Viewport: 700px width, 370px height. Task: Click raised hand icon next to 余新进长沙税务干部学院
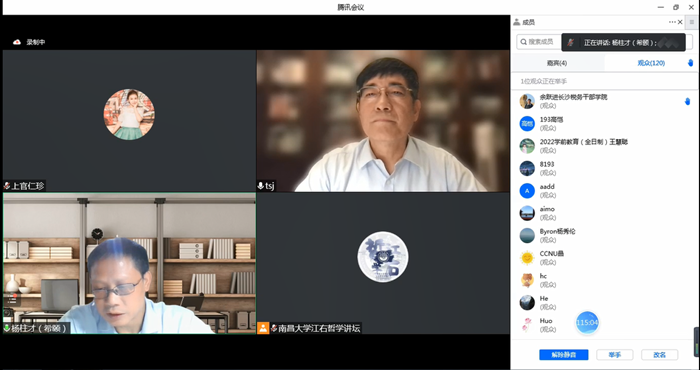(x=688, y=101)
